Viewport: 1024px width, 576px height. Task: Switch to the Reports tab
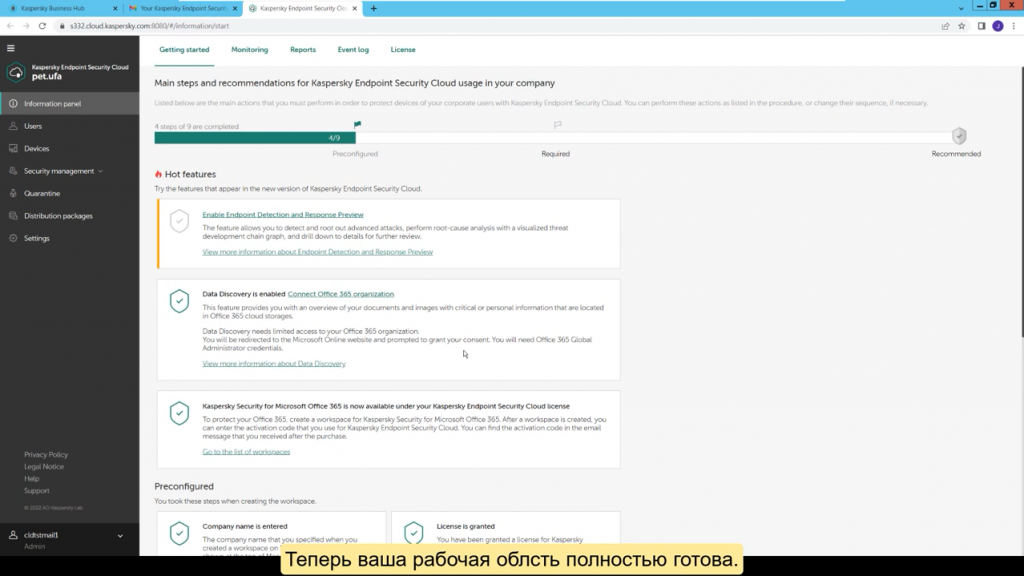(x=303, y=50)
